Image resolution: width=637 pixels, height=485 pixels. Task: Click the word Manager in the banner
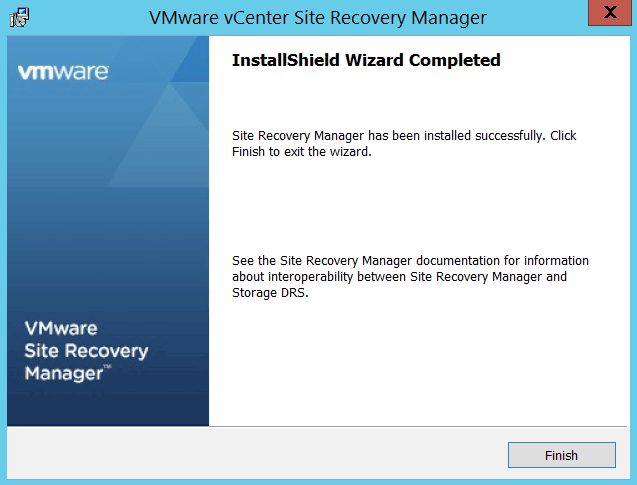(62, 374)
